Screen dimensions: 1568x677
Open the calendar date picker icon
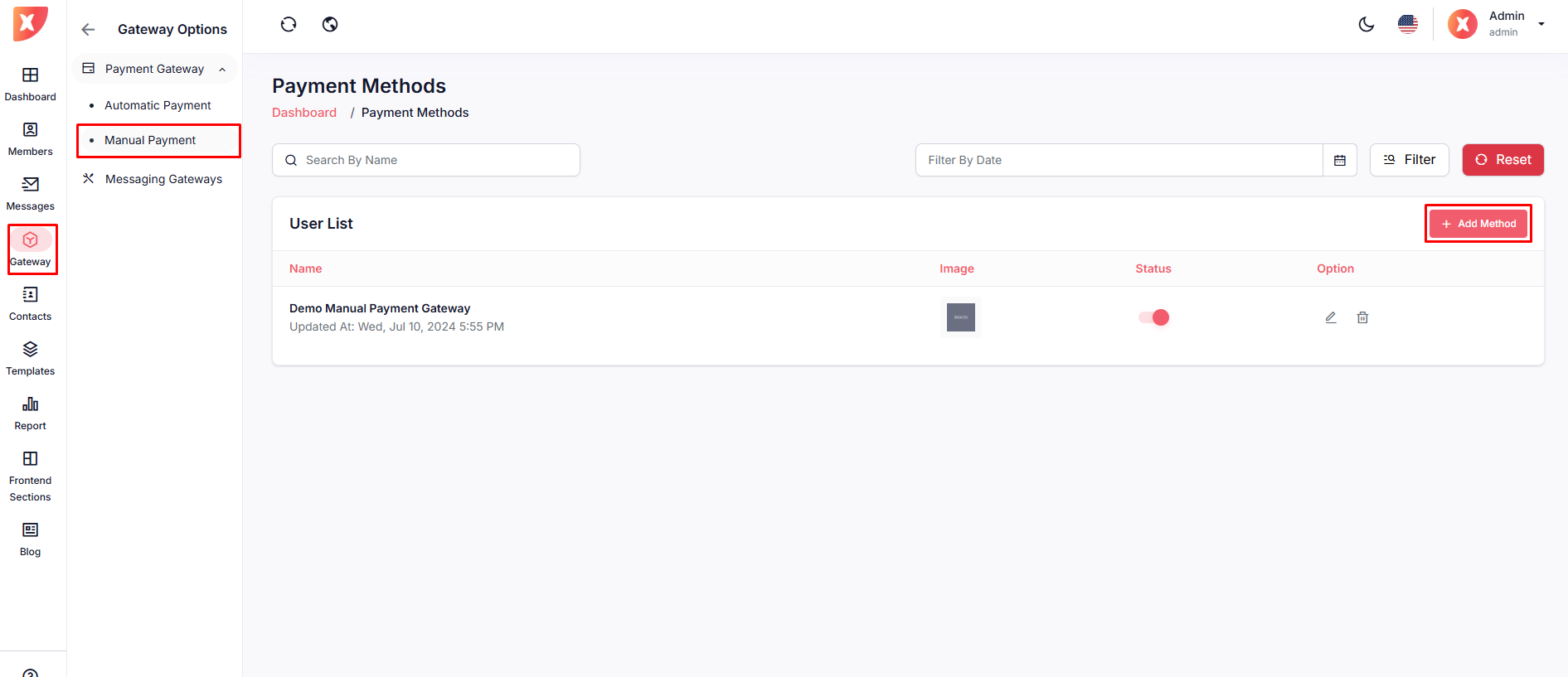(x=1339, y=160)
